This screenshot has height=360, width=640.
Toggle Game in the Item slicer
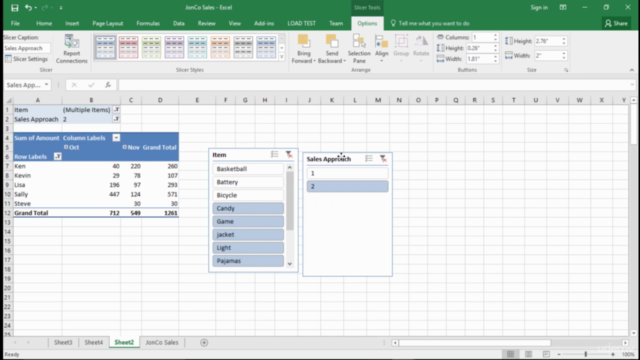[248, 221]
